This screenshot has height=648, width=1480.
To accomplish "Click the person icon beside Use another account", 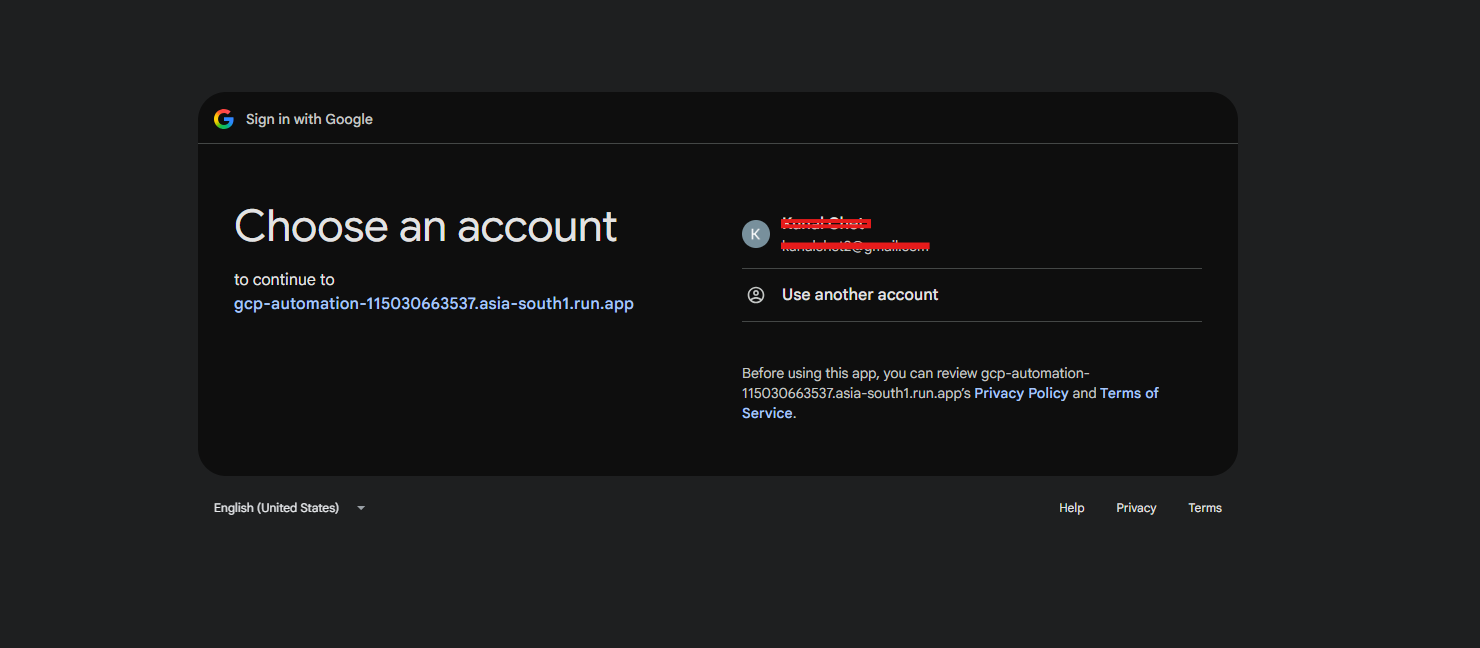I will coord(756,295).
